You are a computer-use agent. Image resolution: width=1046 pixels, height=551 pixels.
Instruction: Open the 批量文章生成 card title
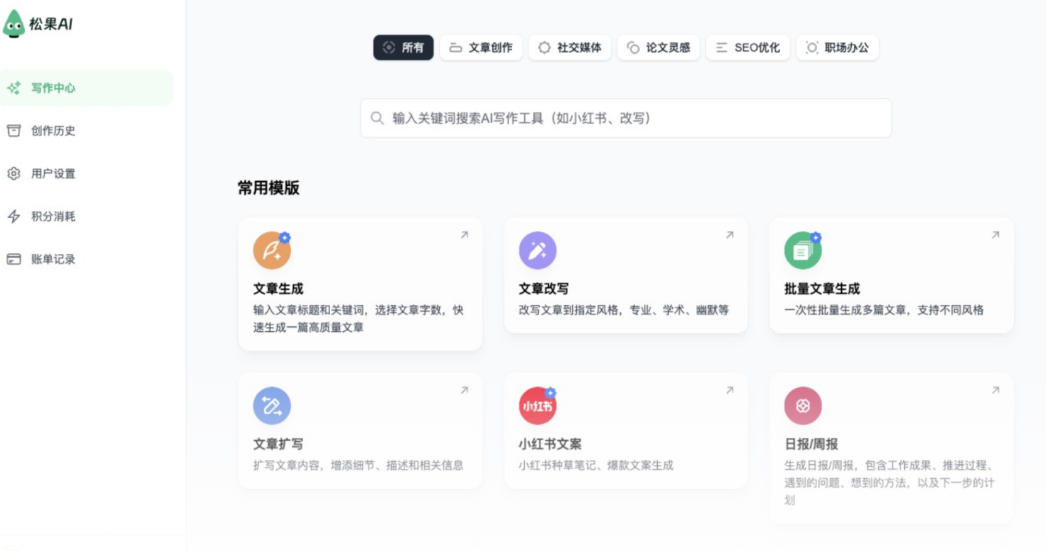pyautogui.click(x=822, y=289)
